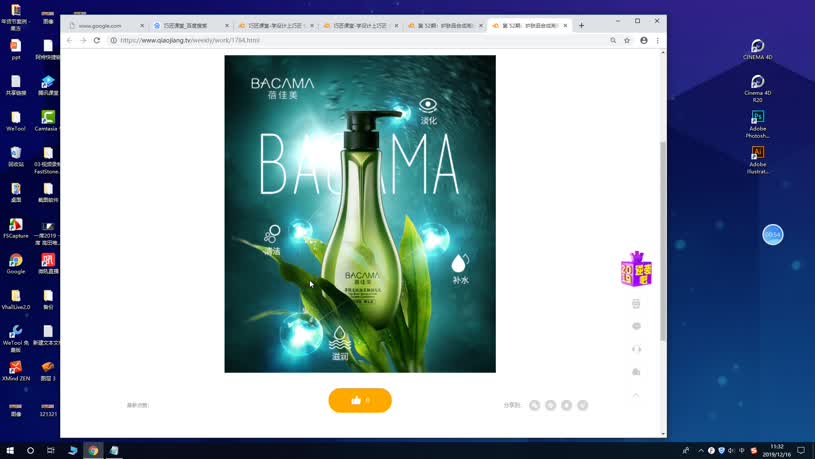Open the Tencent Classroom shortcut icon
This screenshot has width=815, height=459.
[x=47, y=85]
